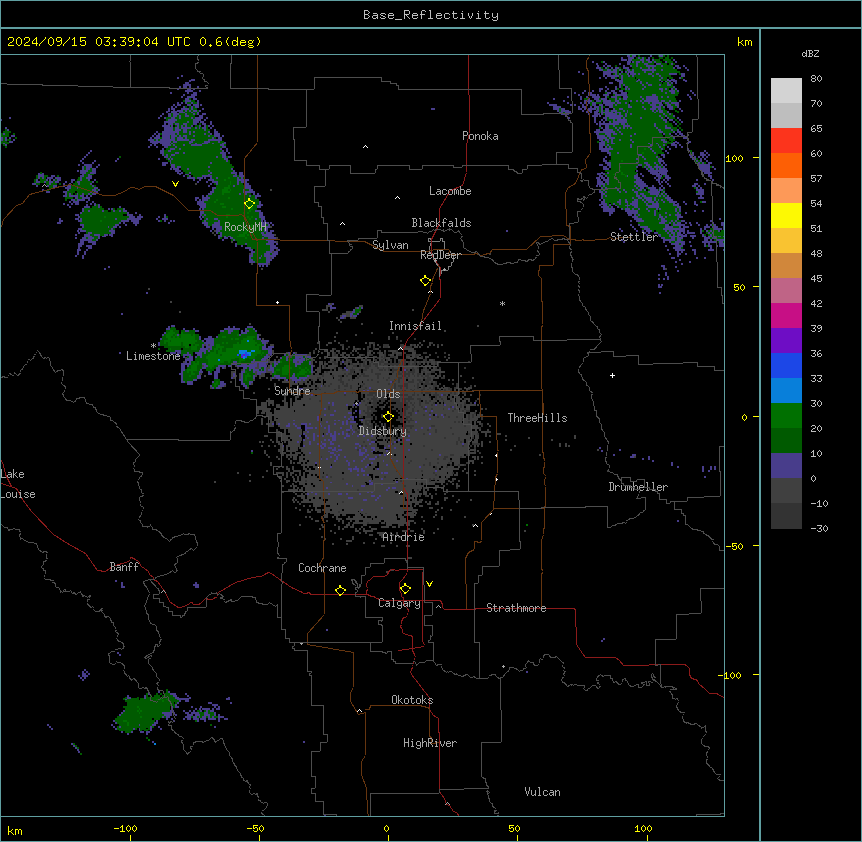The image size is (862, 842).
Task: Click the blue high-reflectivity core east of Limestone
Action: click(x=245, y=353)
